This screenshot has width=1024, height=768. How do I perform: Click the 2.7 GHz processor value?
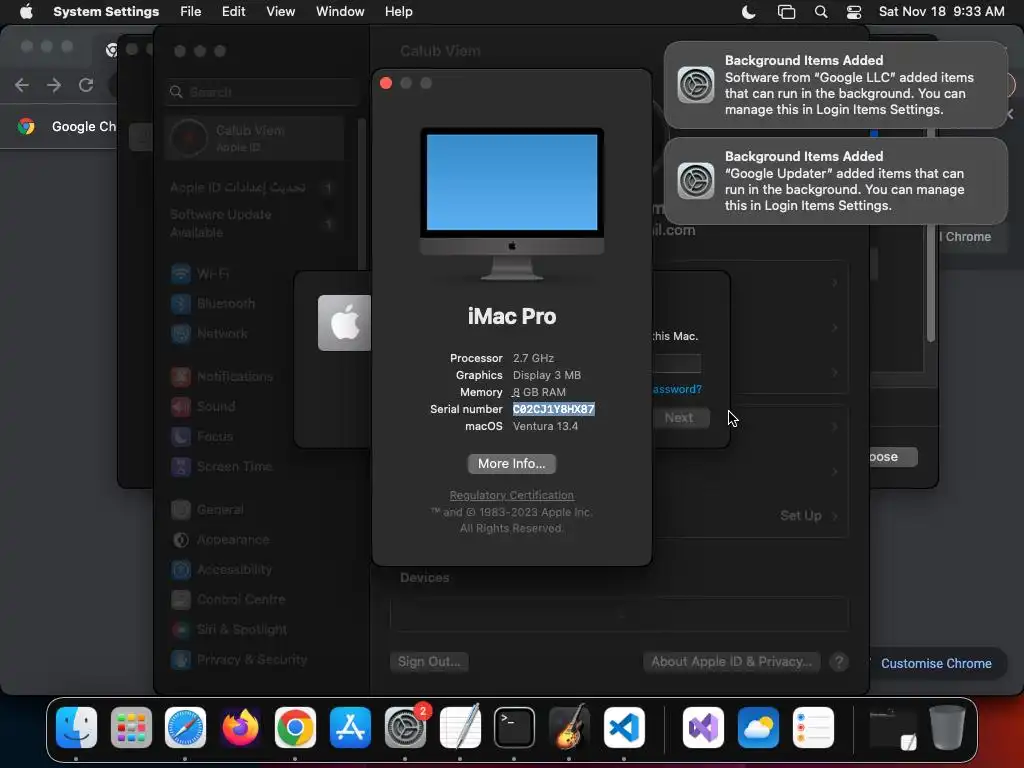point(533,358)
